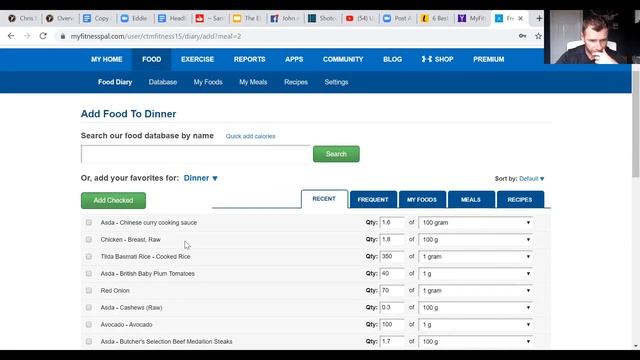Check Asda Chinese curry cooking sauce

[x=89, y=222]
